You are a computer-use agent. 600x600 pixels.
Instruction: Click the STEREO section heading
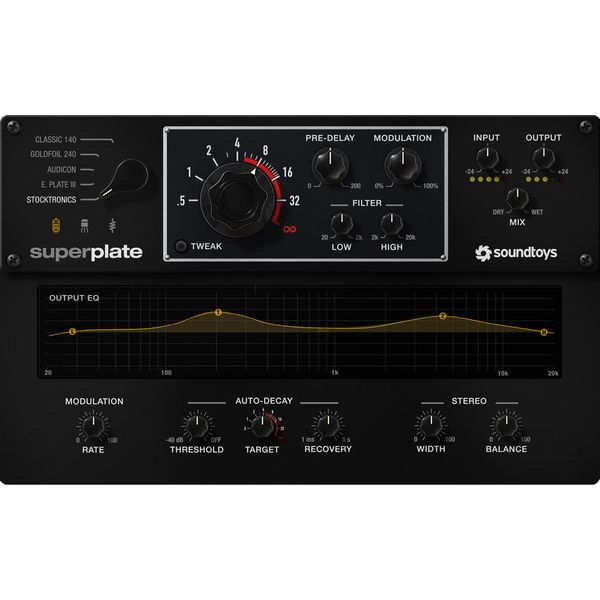(469, 401)
